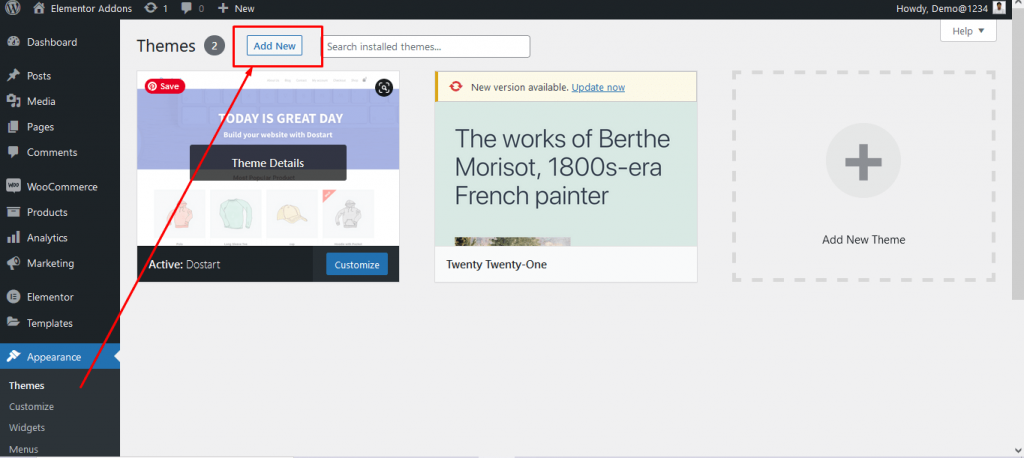1024x458 pixels.
Task: Click the Twenty Twenty-One theme name
Action: coord(496,265)
